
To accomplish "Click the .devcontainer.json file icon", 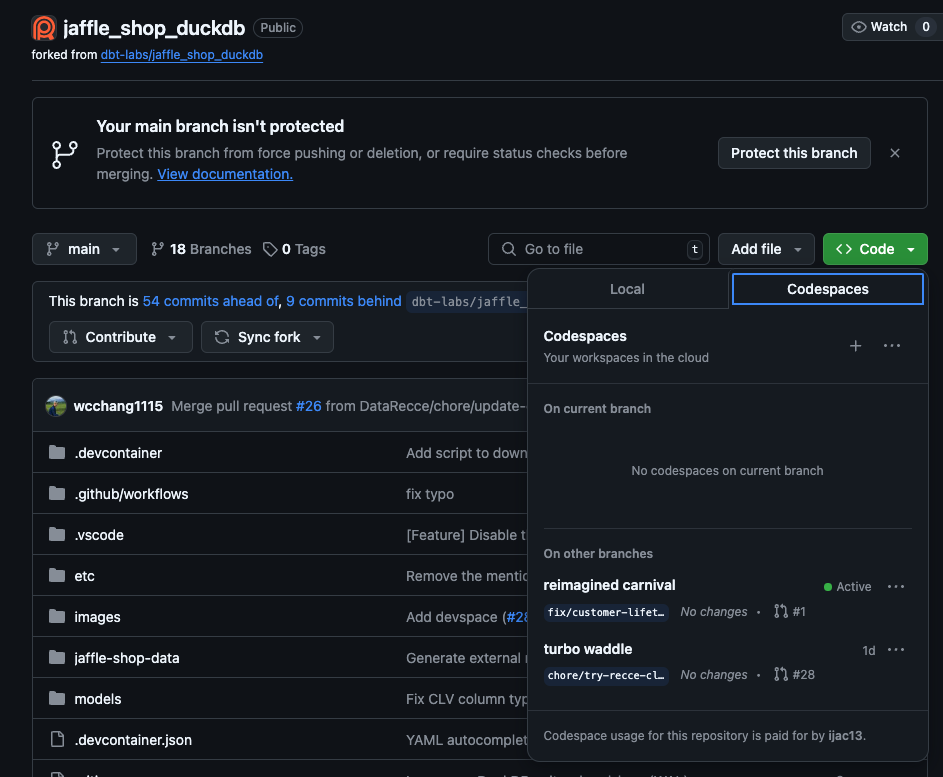I will [57, 739].
